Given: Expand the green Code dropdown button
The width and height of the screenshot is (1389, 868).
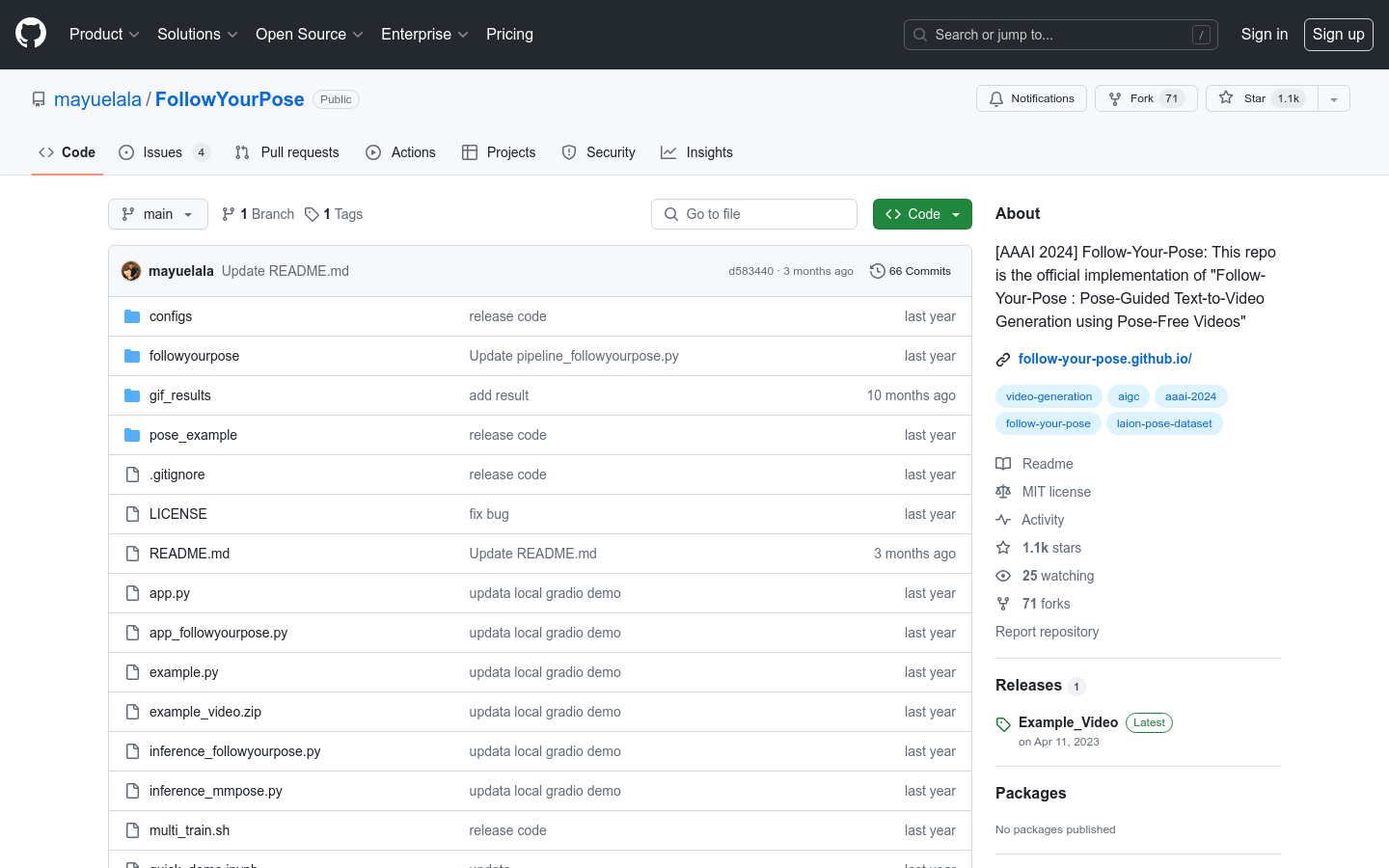Looking at the screenshot, I should click(x=922, y=214).
